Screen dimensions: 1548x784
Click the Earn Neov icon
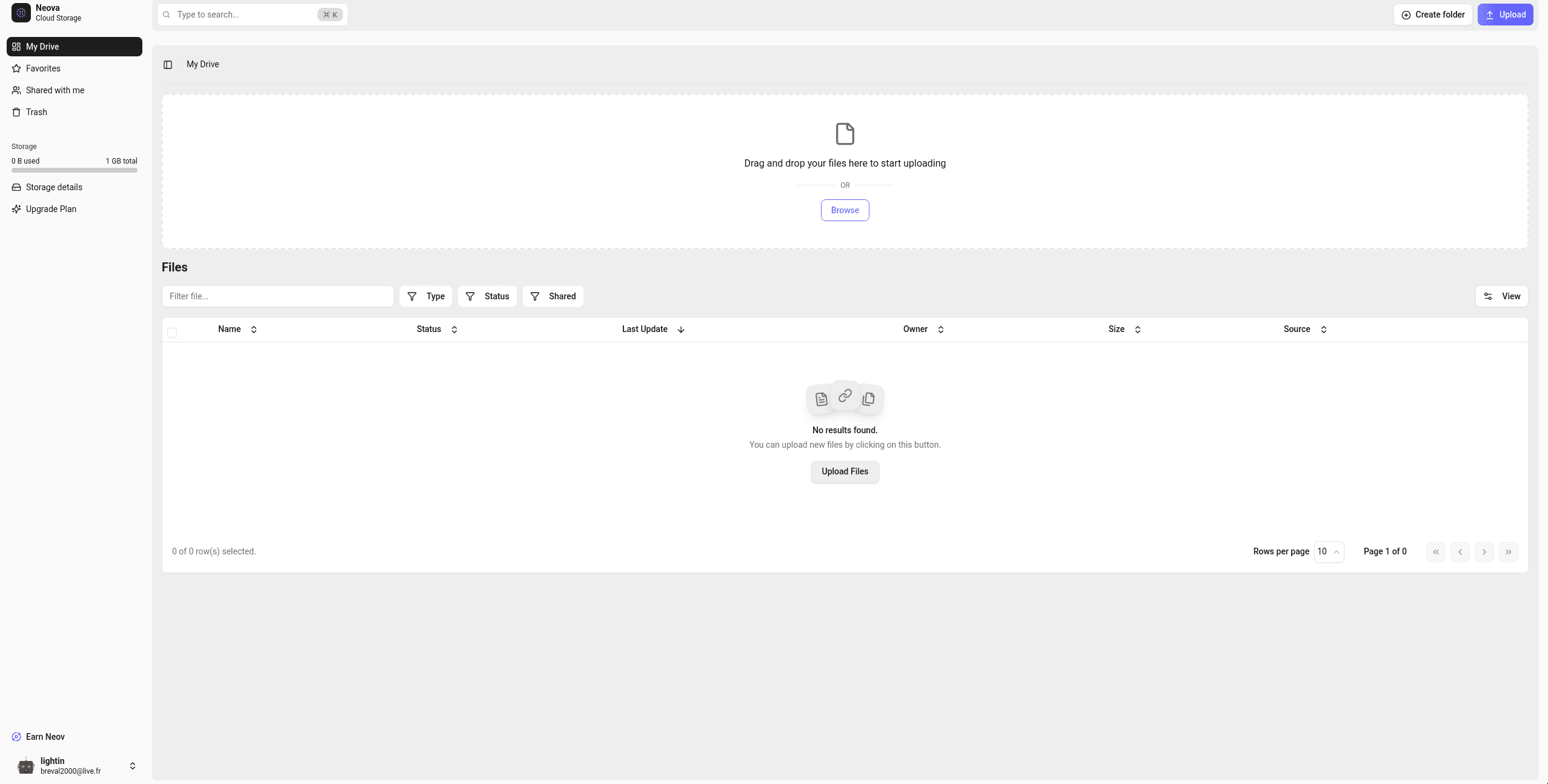point(16,737)
